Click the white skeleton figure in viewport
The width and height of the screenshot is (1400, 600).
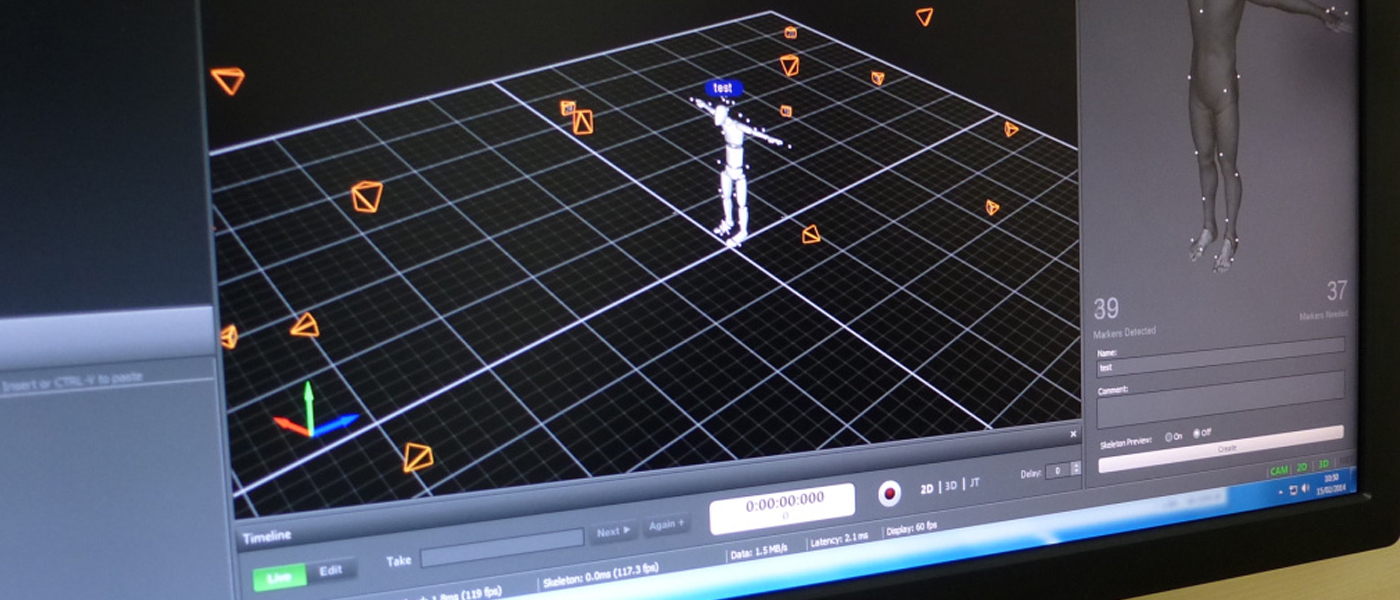[x=732, y=170]
